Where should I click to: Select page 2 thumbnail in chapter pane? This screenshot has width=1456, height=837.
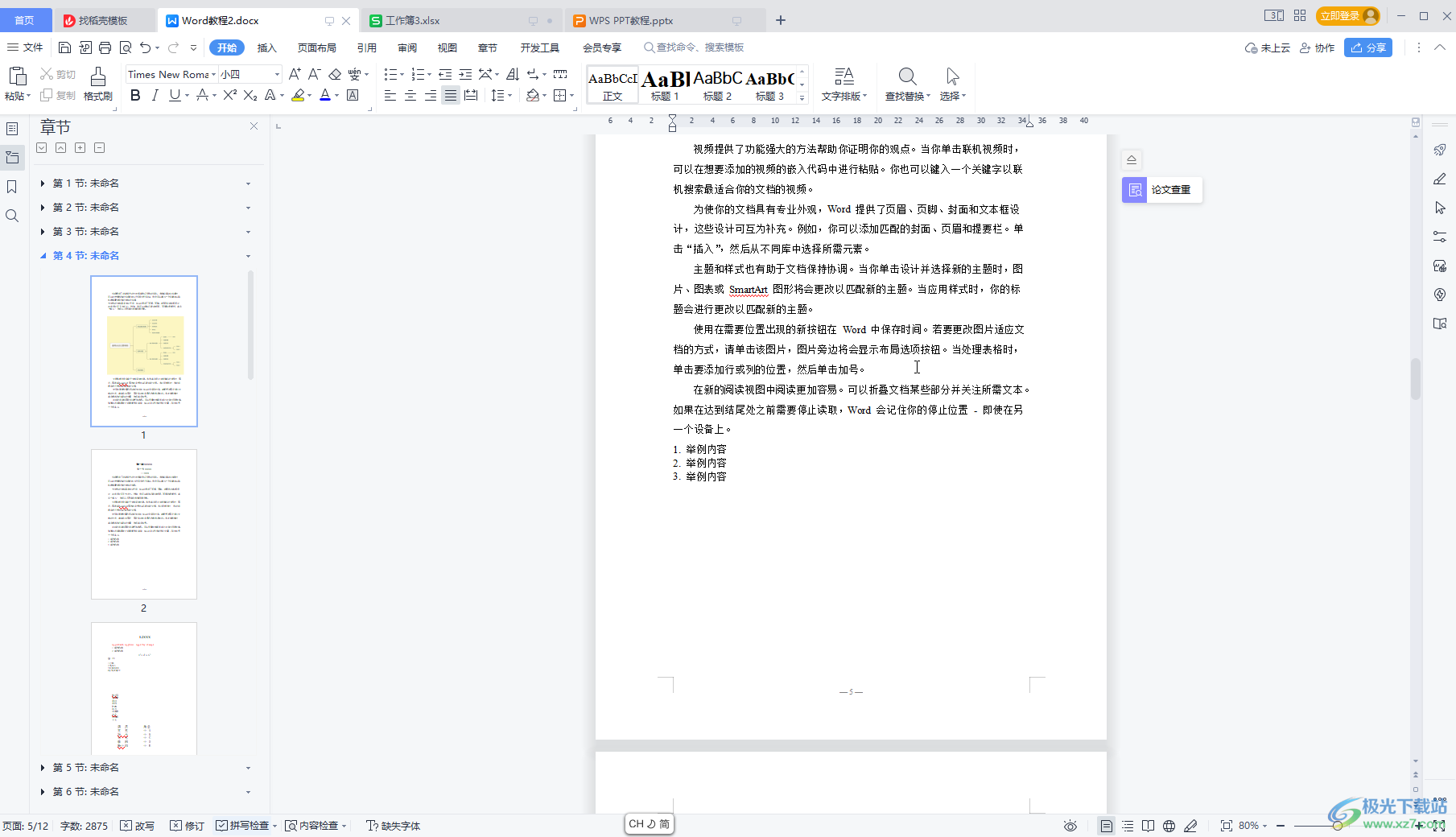click(144, 524)
